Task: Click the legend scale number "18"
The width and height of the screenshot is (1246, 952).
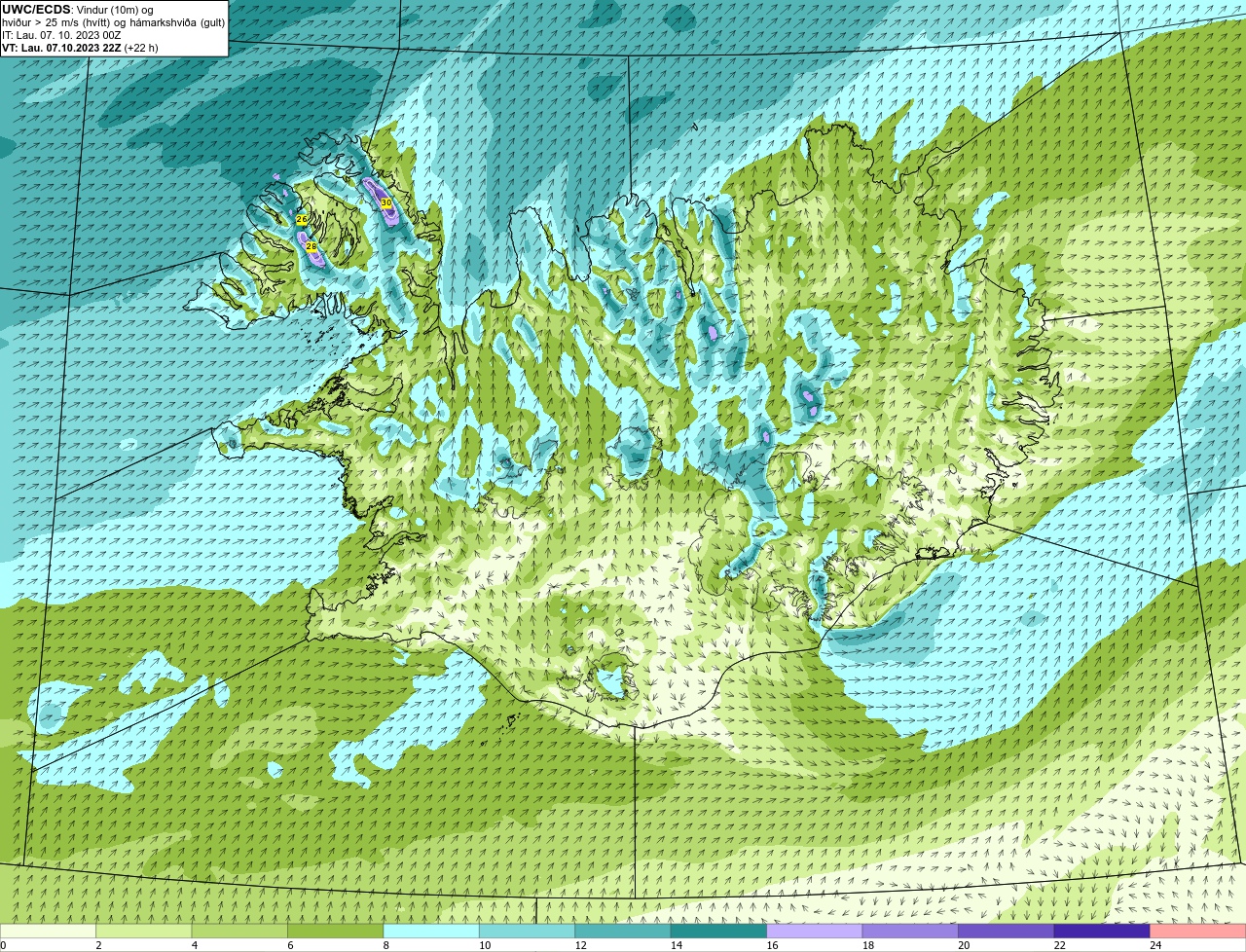Action: coord(867,945)
